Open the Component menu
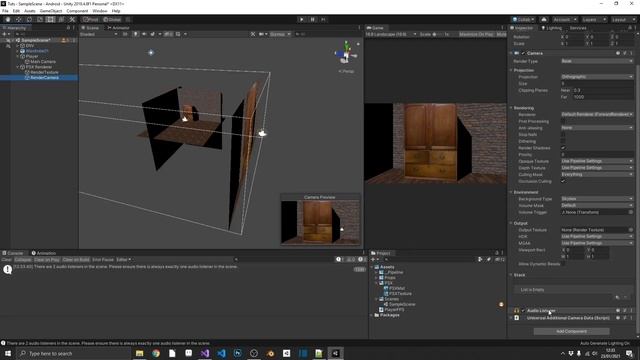640x360 pixels. (77, 11)
